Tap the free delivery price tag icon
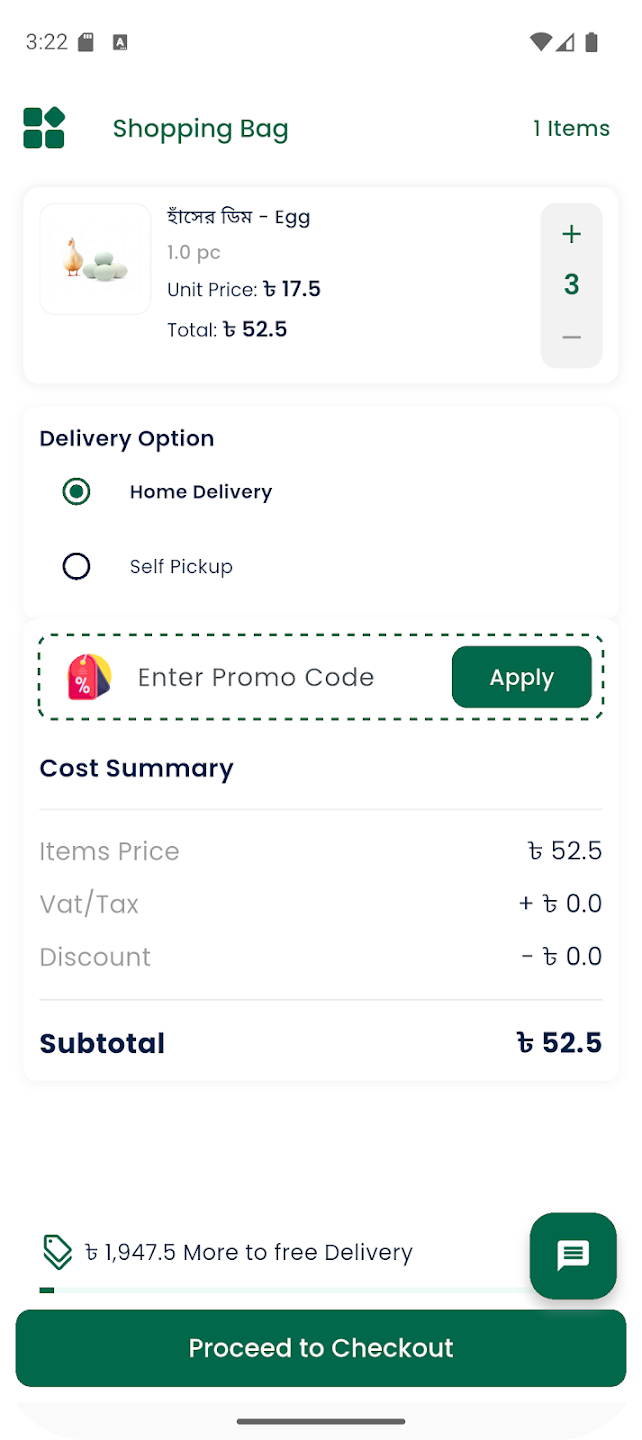Screen dimensions: 642x1440 point(58,1252)
